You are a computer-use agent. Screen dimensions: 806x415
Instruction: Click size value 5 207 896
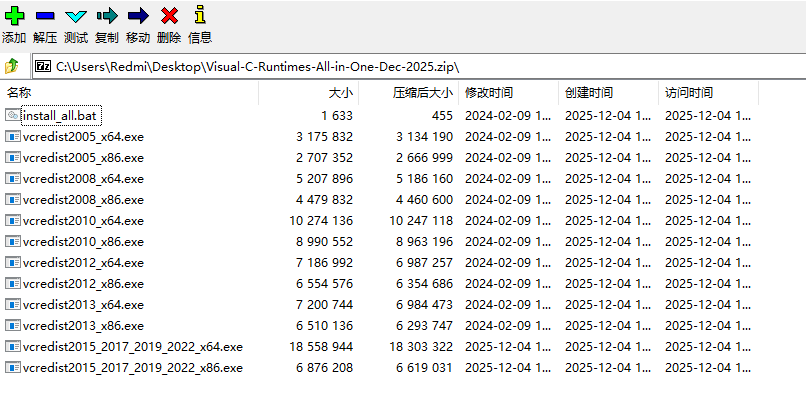pos(324,179)
